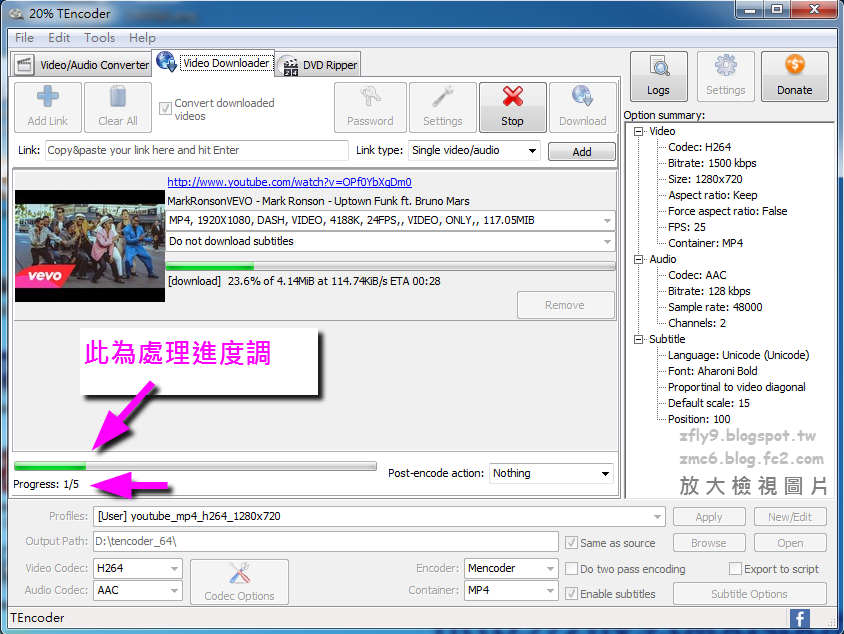Viewport: 844px width, 634px height.
Task: Click the video download progress bar
Action: click(391, 266)
